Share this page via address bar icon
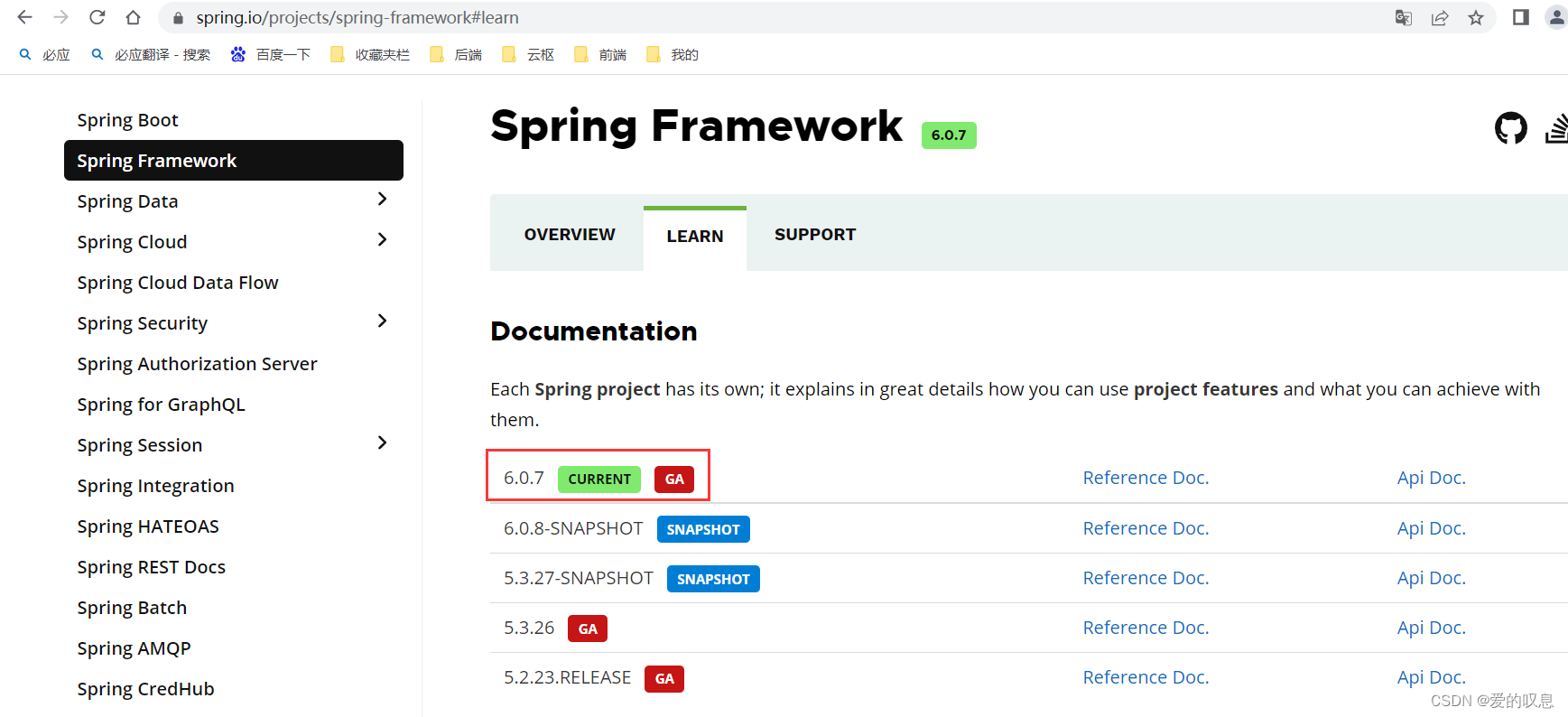Screen dimensions: 1568x717 point(1440,17)
